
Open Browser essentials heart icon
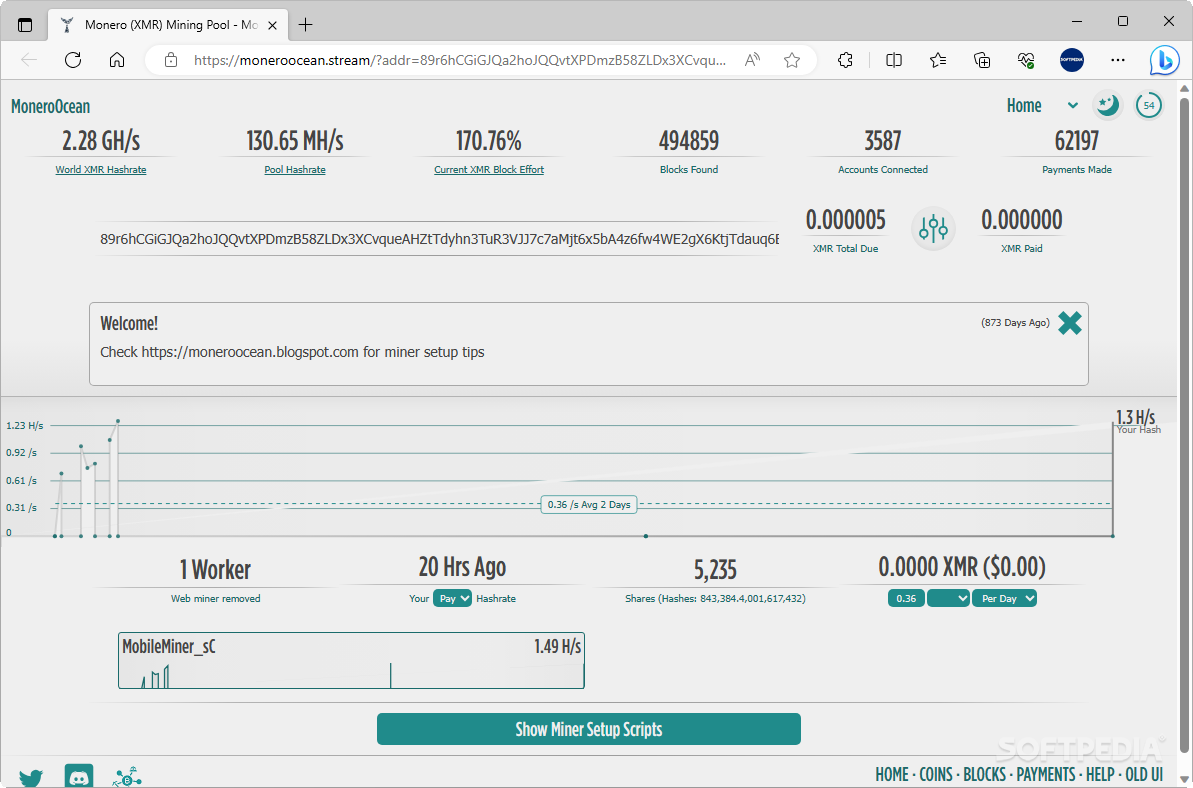pyautogui.click(x=1026, y=60)
